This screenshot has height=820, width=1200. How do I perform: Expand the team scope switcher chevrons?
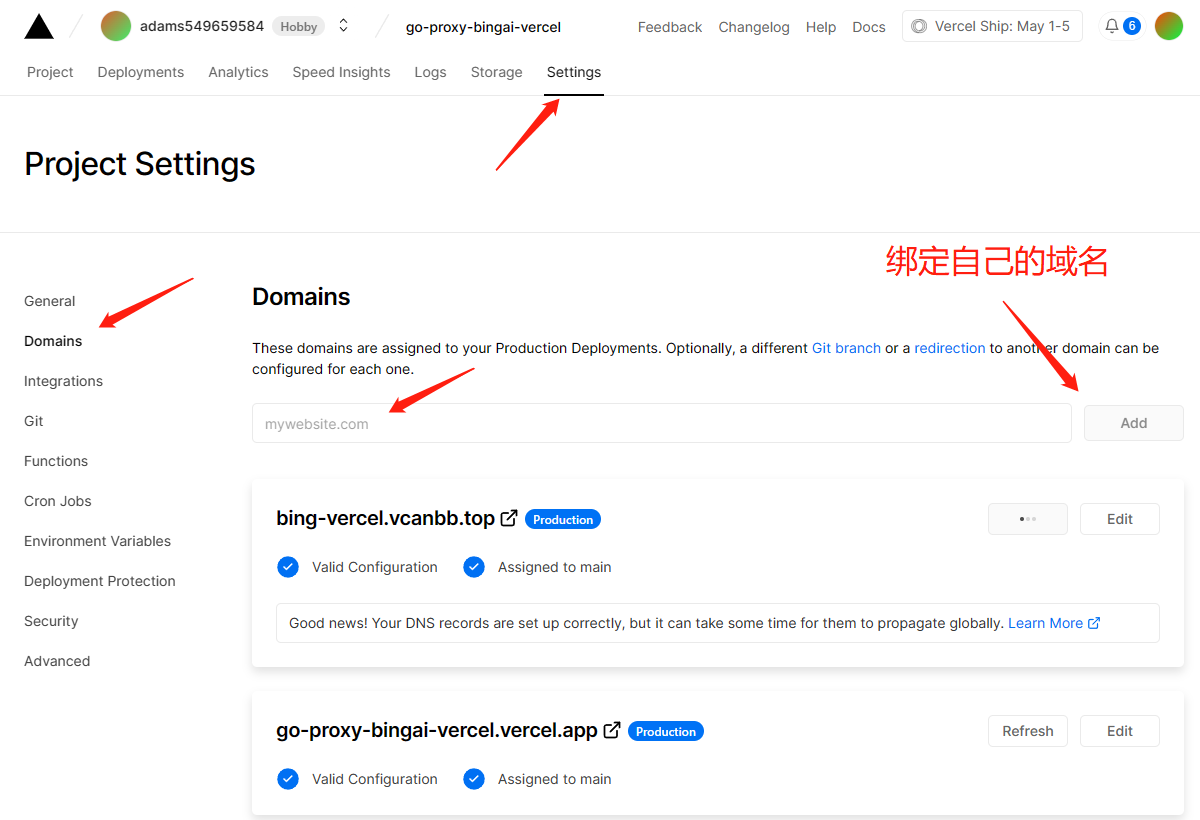click(x=344, y=26)
